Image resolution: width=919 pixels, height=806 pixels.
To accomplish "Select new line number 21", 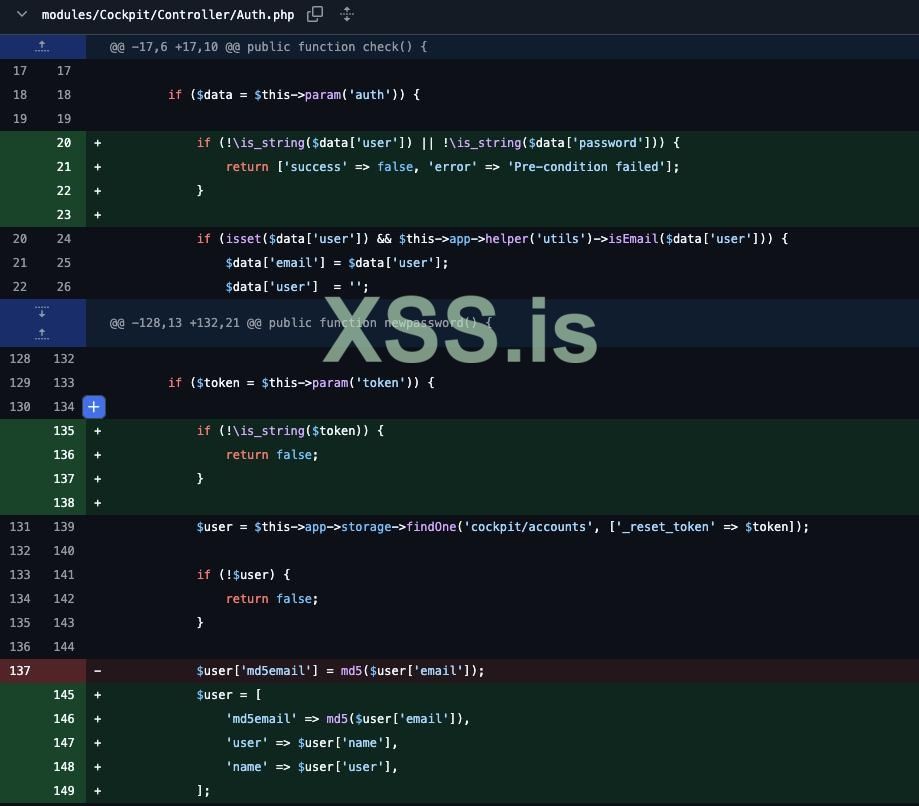I will 64,166.
